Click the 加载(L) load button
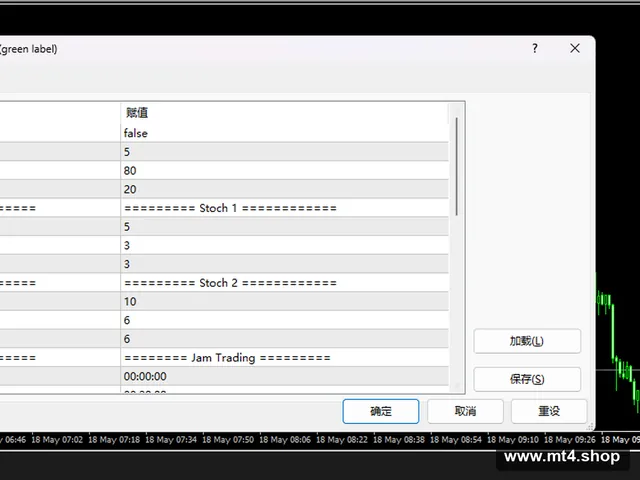This screenshot has width=640, height=480. pos(527,341)
